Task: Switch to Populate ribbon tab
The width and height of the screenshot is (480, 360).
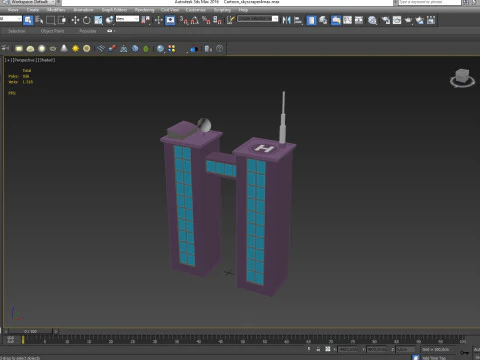Action: [x=88, y=31]
